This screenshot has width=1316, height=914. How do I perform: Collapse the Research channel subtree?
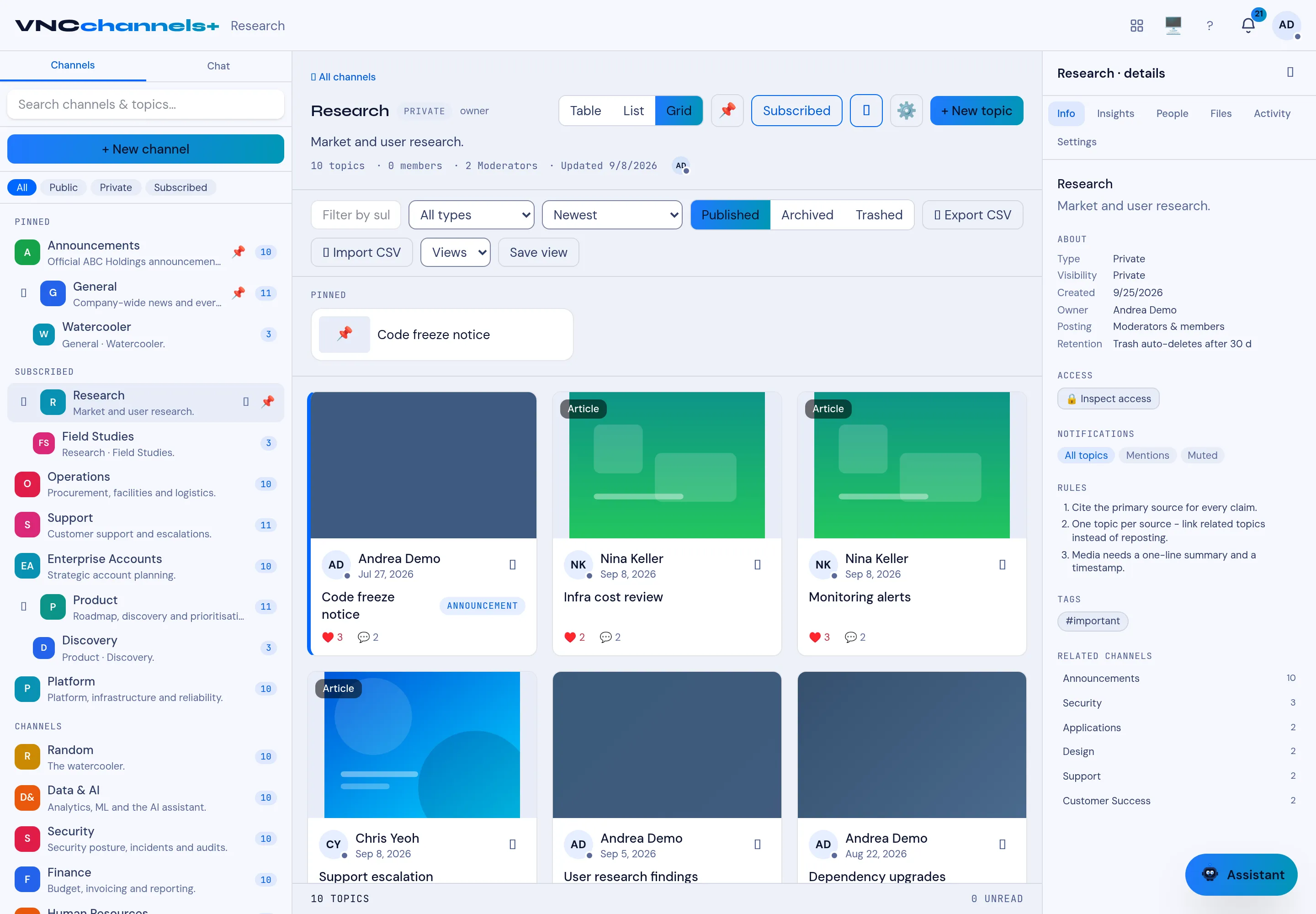pyautogui.click(x=23, y=402)
